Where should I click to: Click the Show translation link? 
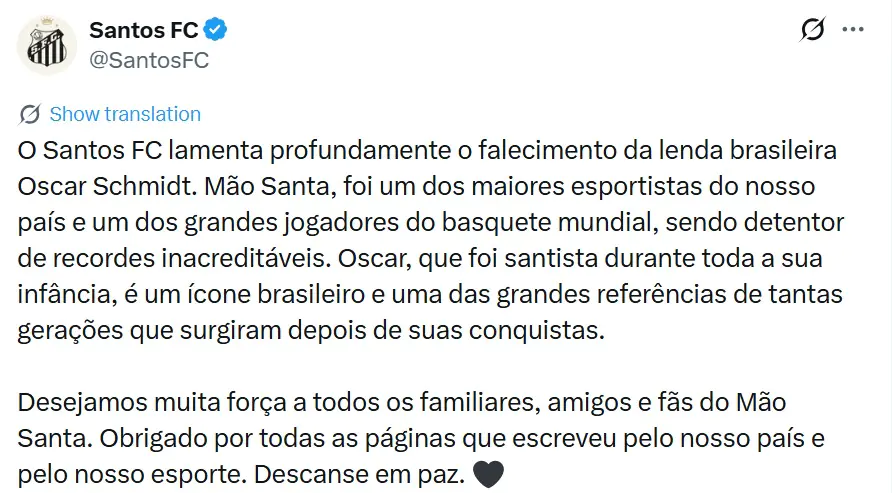(125, 114)
